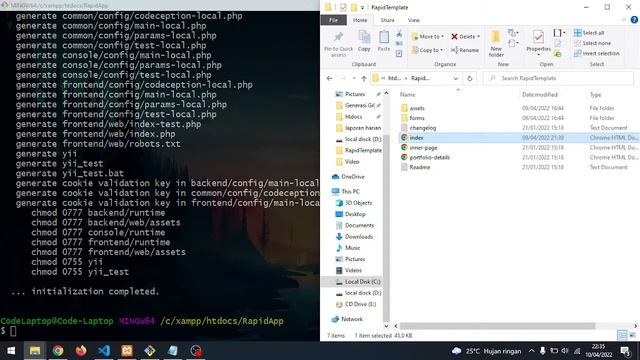Click the Copy ribbon icon
Viewport: 640px width, 360px height.
tap(364, 41)
